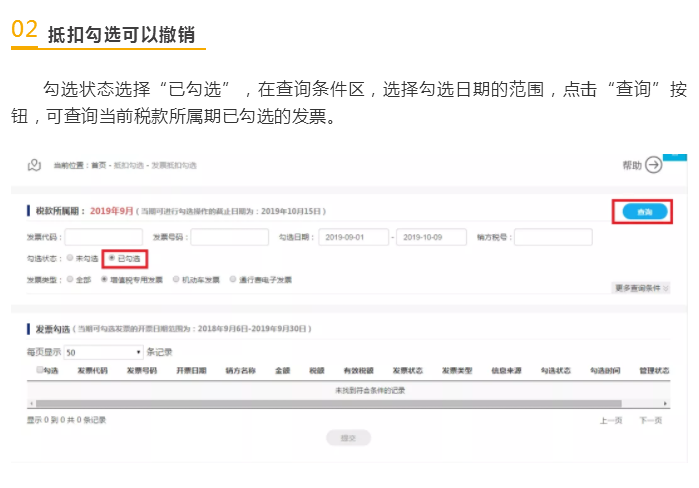
Task: Click the 首页 breadcrumb link
Action: pyautogui.click(x=98, y=165)
